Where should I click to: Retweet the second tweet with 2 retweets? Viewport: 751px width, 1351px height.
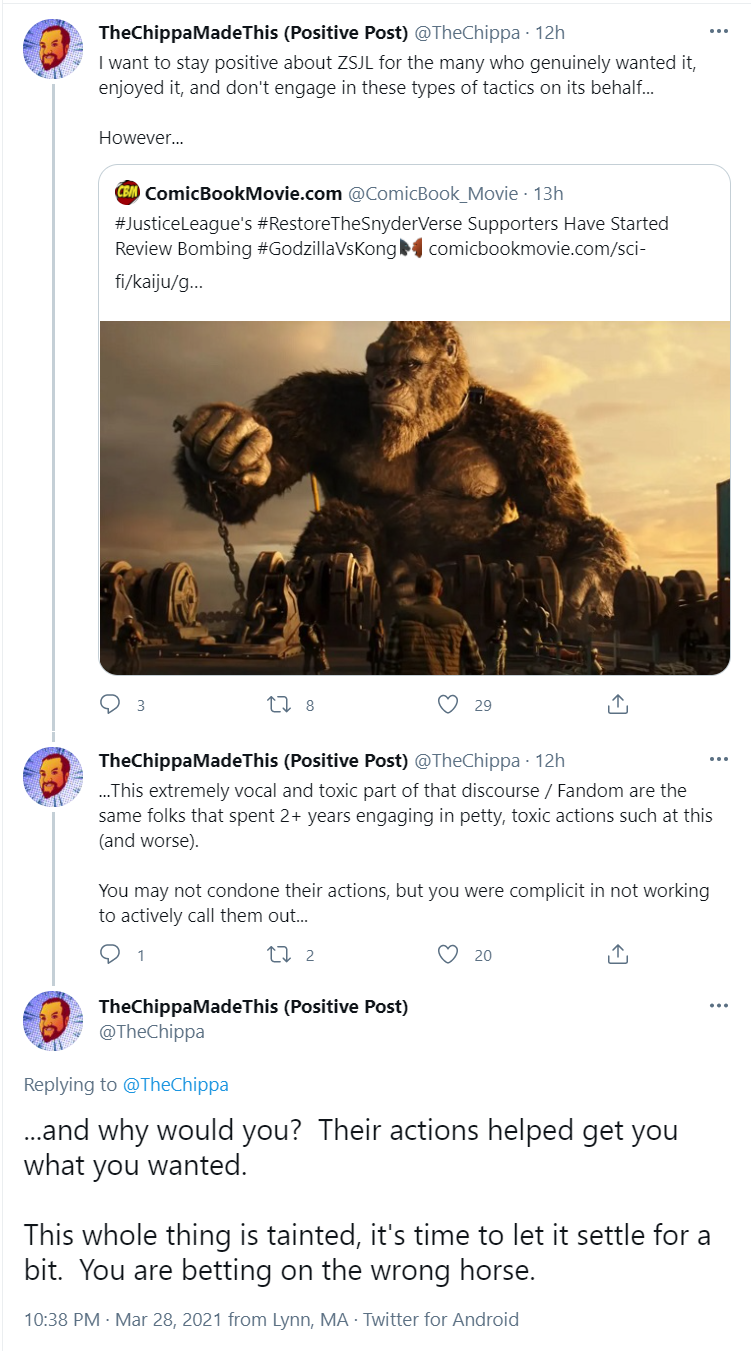(279, 955)
